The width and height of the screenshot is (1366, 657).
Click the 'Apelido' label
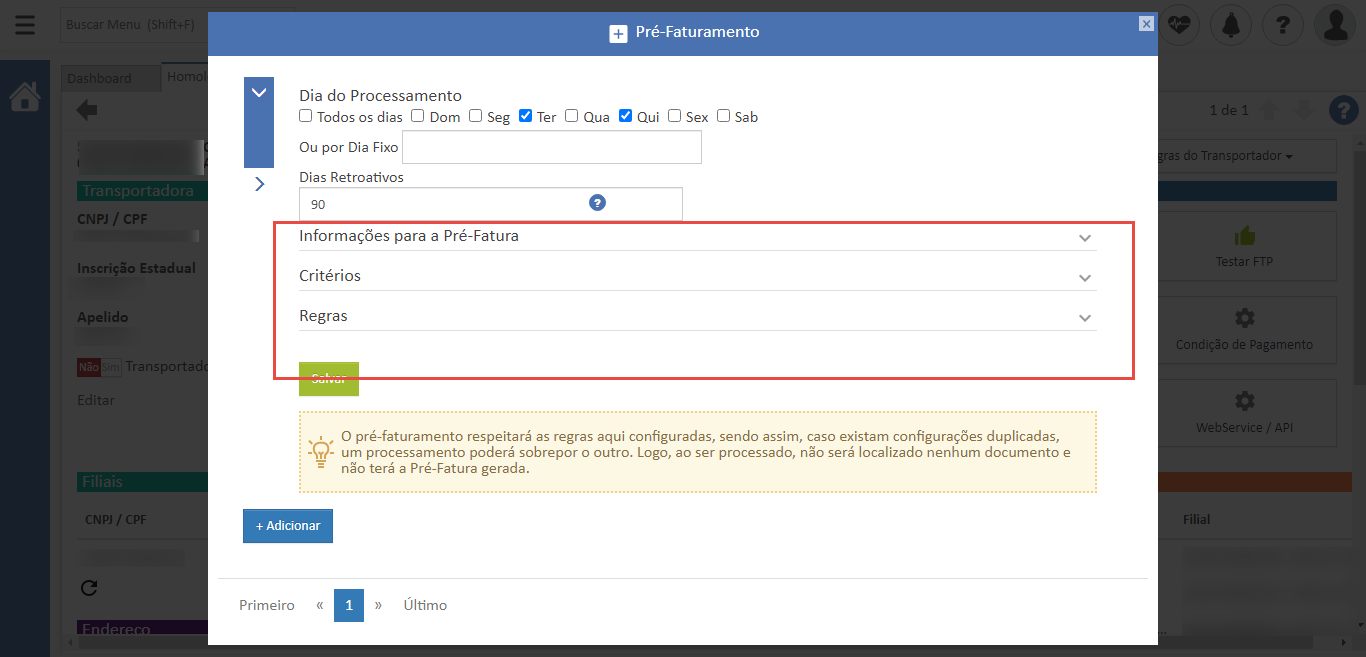(103, 317)
